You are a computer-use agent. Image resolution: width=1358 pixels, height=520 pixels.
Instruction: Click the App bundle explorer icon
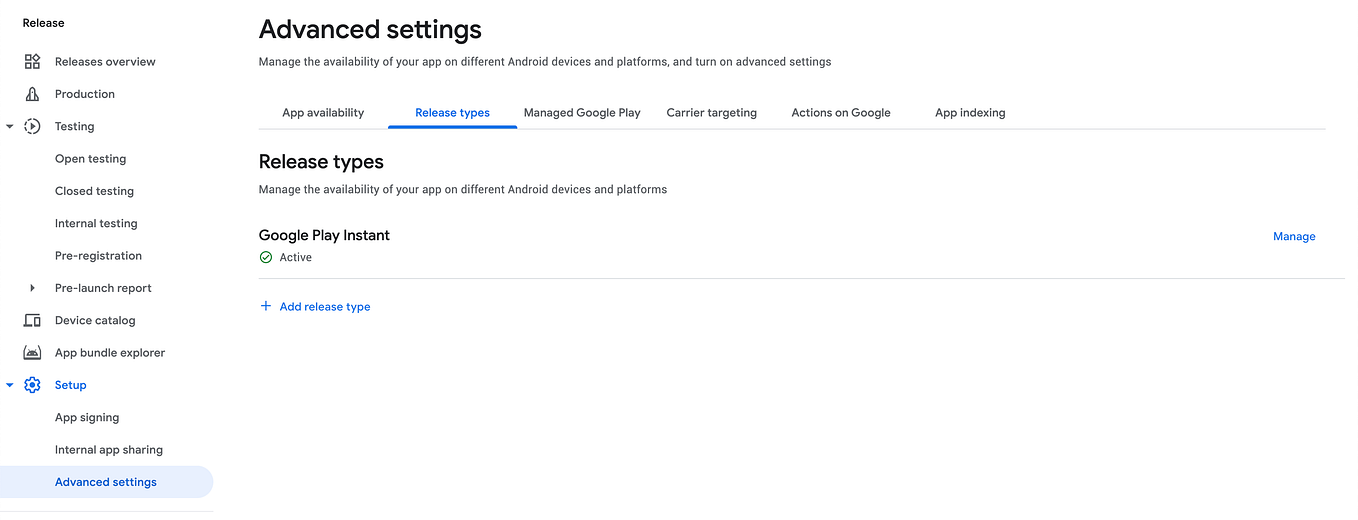pyautogui.click(x=32, y=353)
